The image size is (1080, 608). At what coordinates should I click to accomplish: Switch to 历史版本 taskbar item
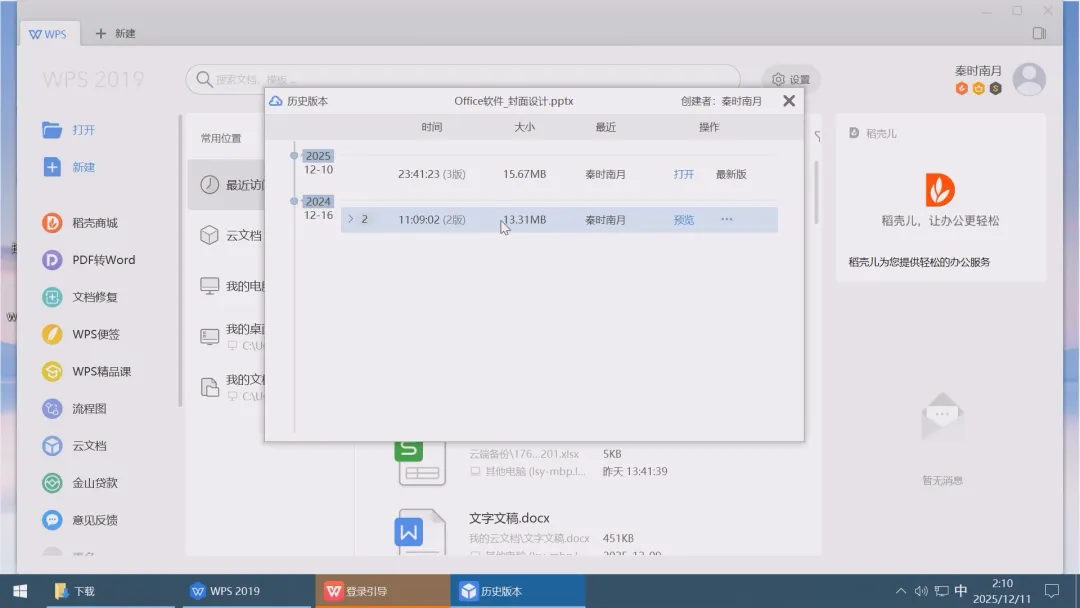tap(518, 591)
